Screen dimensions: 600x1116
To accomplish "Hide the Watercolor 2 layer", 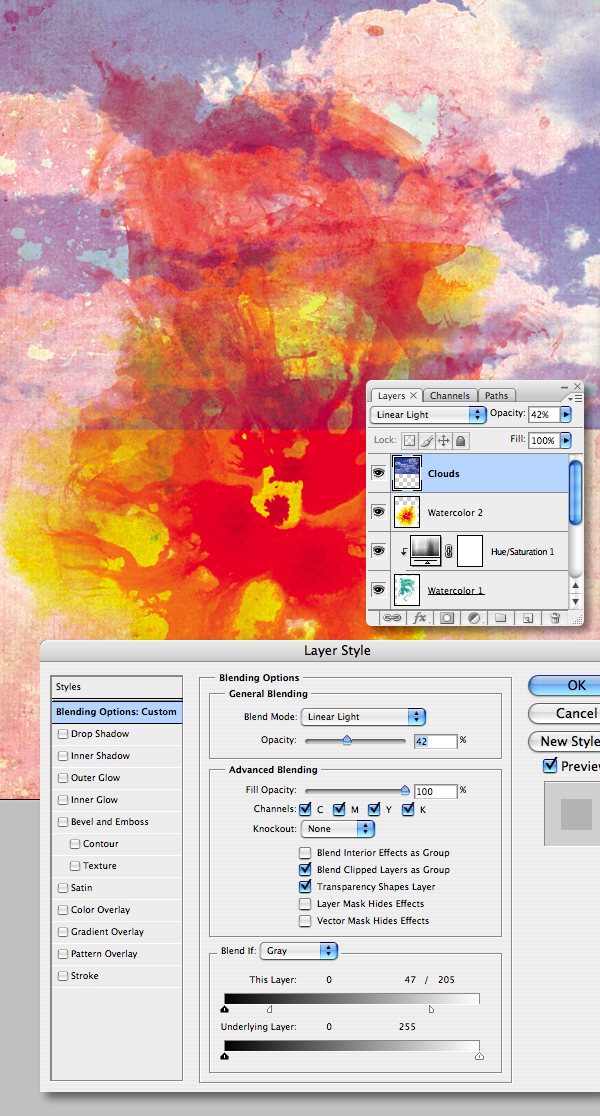I will tap(379, 512).
